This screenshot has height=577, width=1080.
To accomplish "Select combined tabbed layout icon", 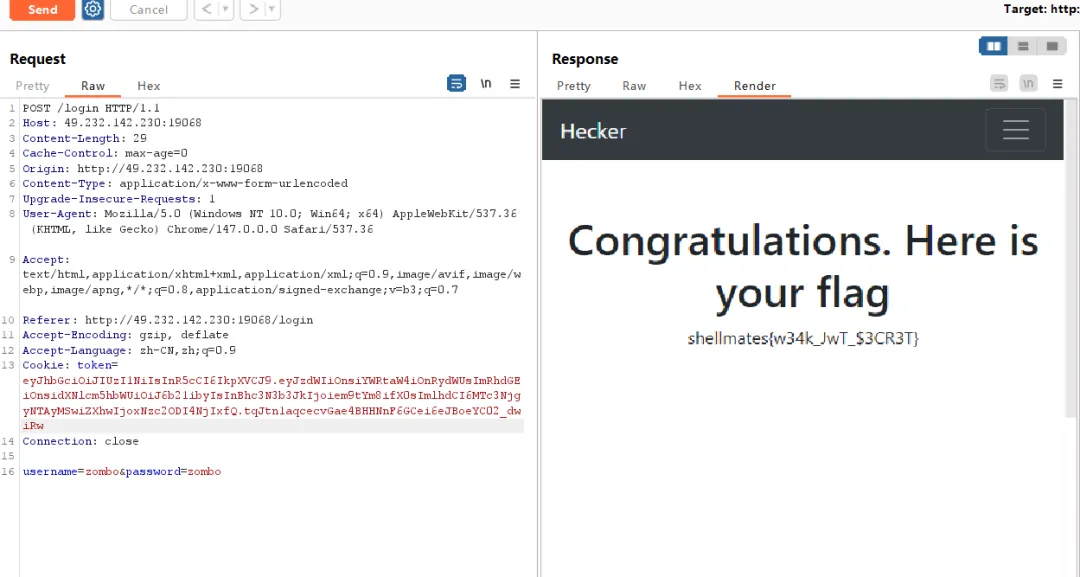I will (1052, 46).
